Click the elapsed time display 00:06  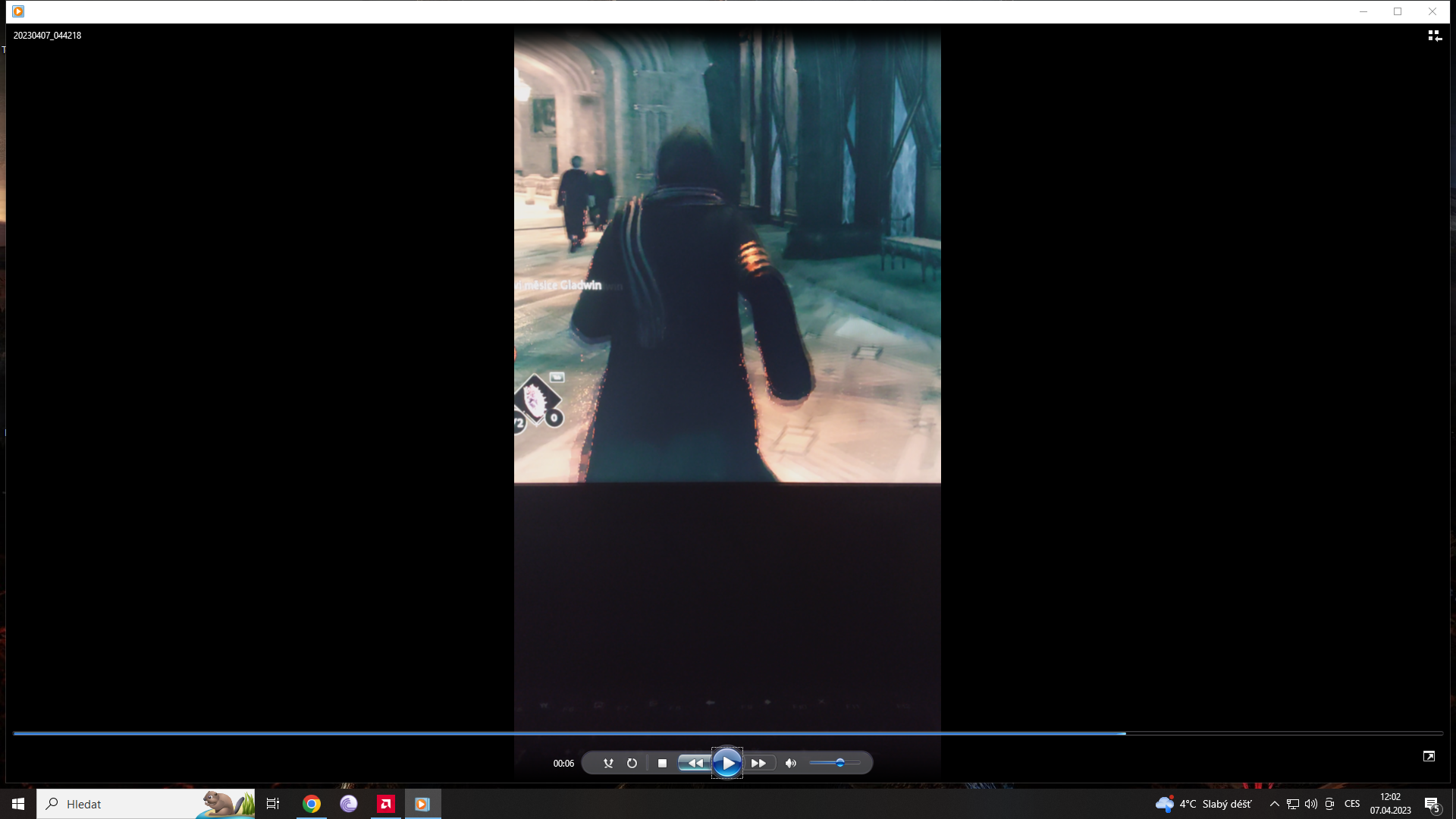pos(563,764)
